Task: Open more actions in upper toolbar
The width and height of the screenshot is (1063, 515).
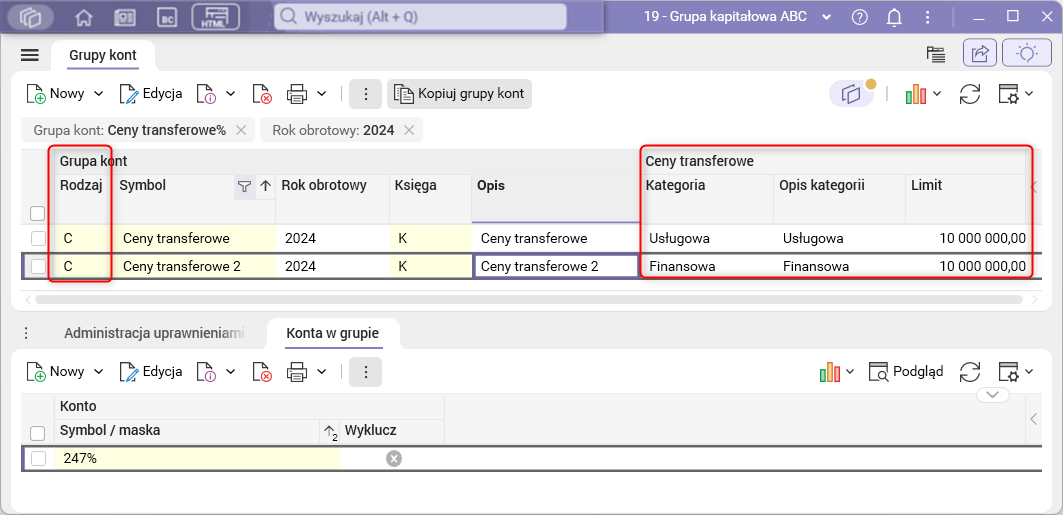Action: coord(365,94)
